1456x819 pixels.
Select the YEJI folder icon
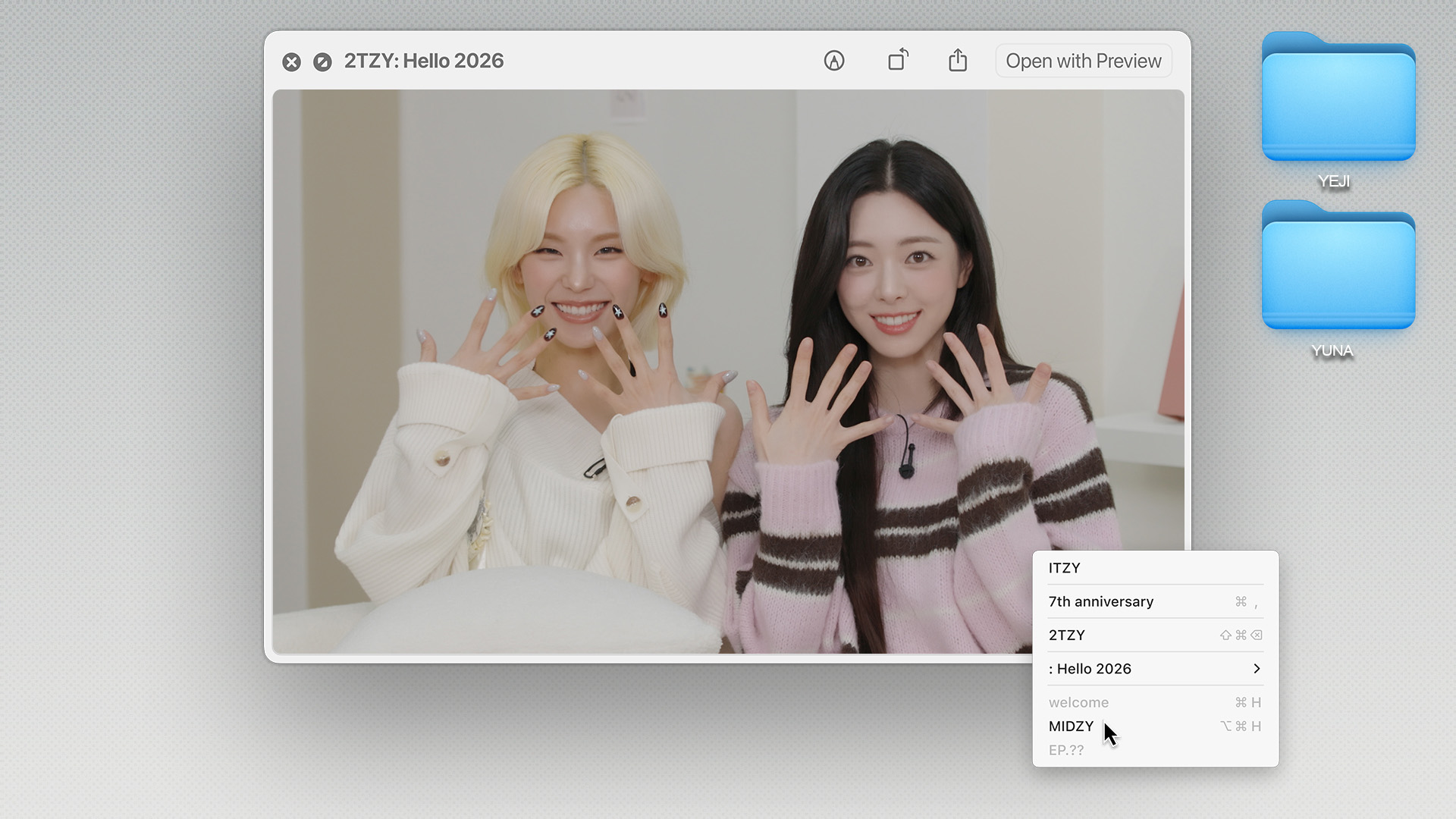[x=1338, y=99]
